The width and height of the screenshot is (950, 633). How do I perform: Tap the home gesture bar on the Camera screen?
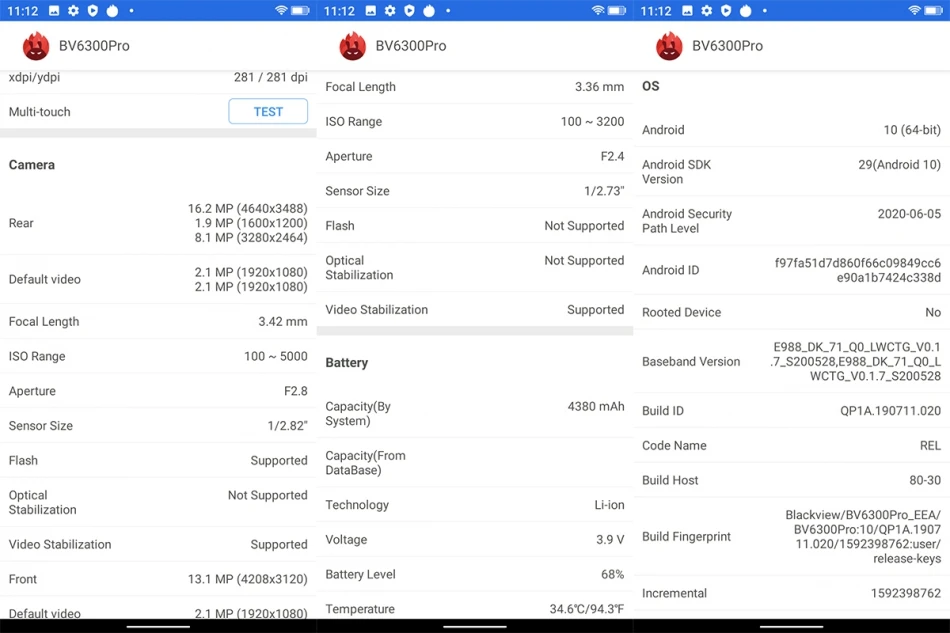pyautogui.click(x=158, y=626)
